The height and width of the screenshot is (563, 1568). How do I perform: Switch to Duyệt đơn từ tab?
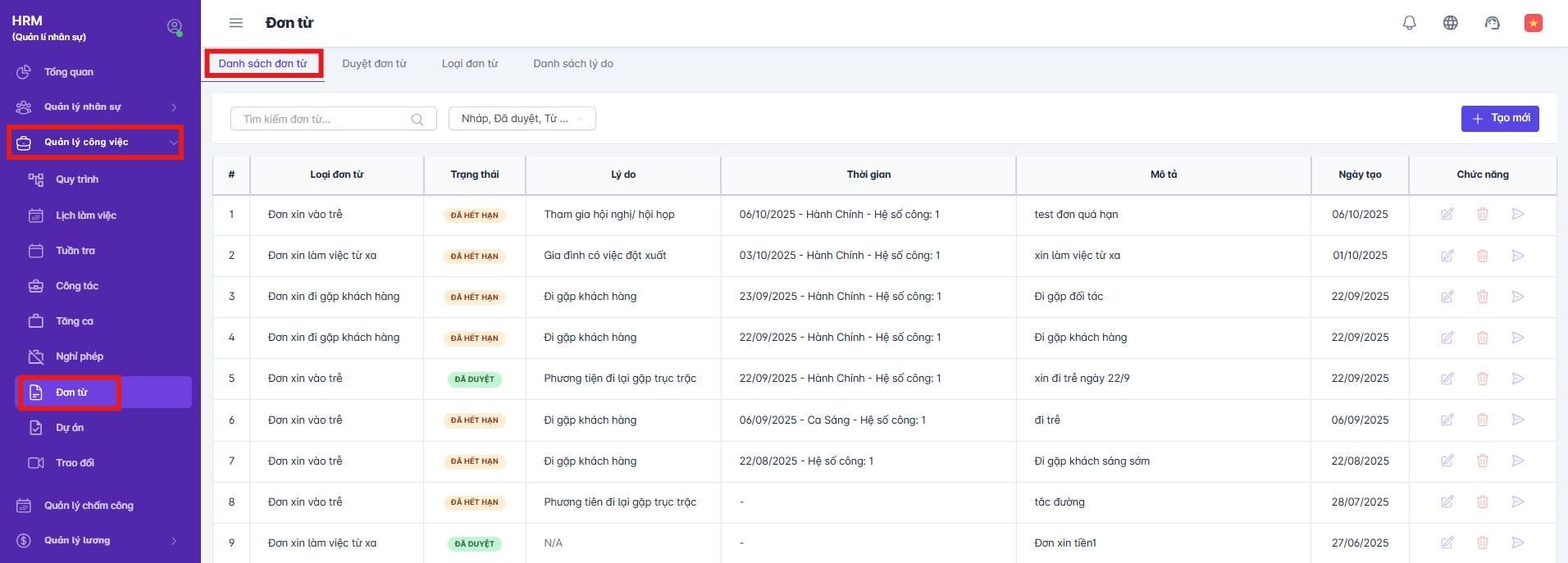(x=374, y=64)
